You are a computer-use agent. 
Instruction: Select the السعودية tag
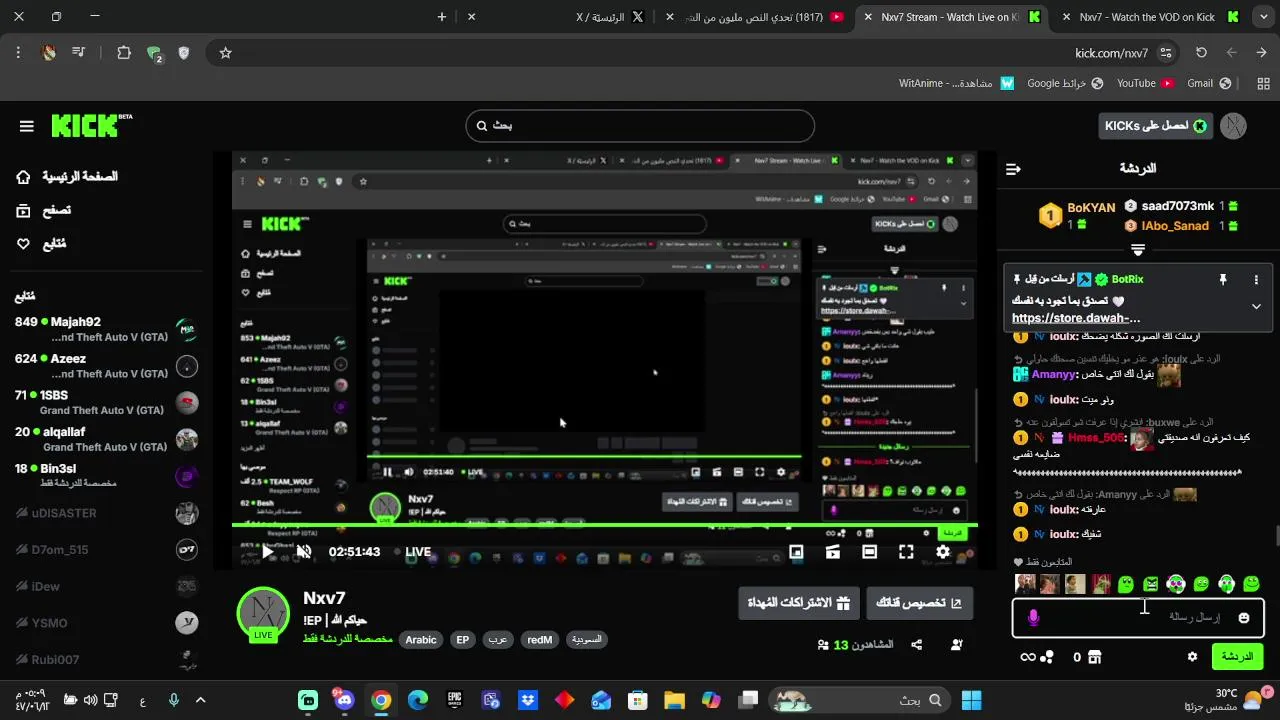pos(587,640)
